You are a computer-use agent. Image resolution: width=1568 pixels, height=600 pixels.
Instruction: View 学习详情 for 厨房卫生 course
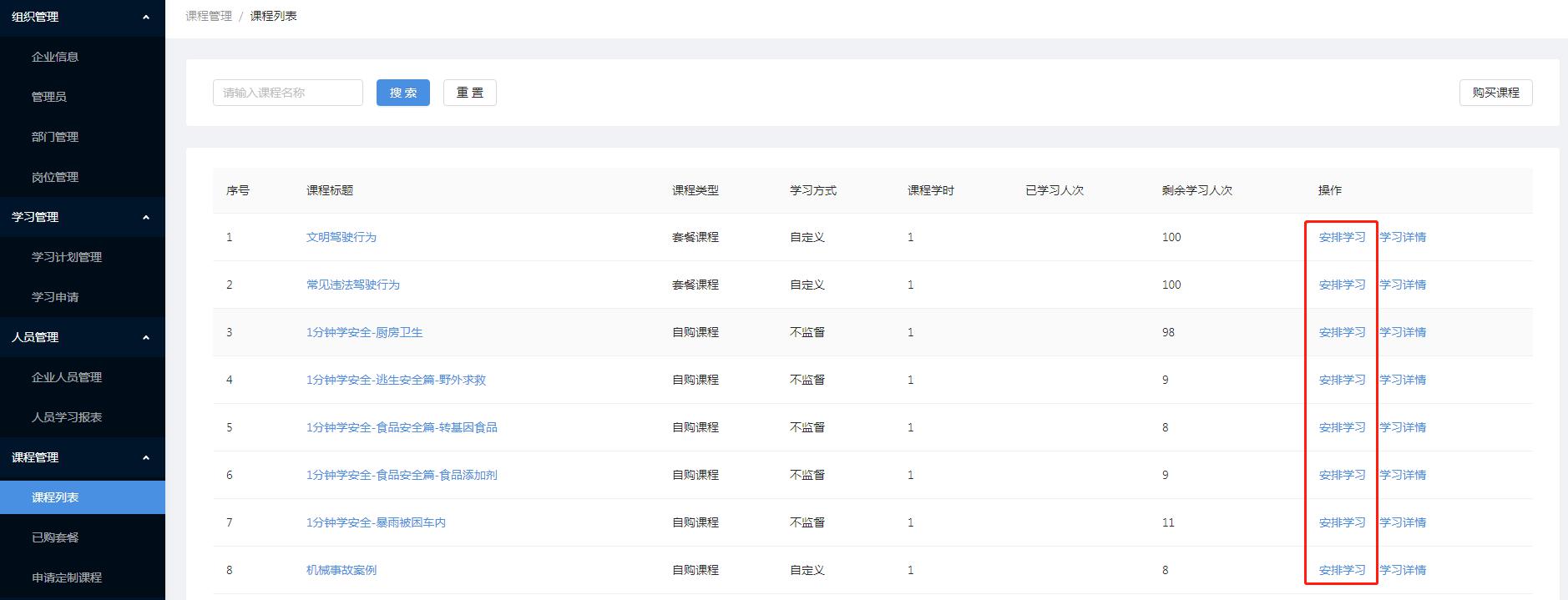tap(1403, 332)
